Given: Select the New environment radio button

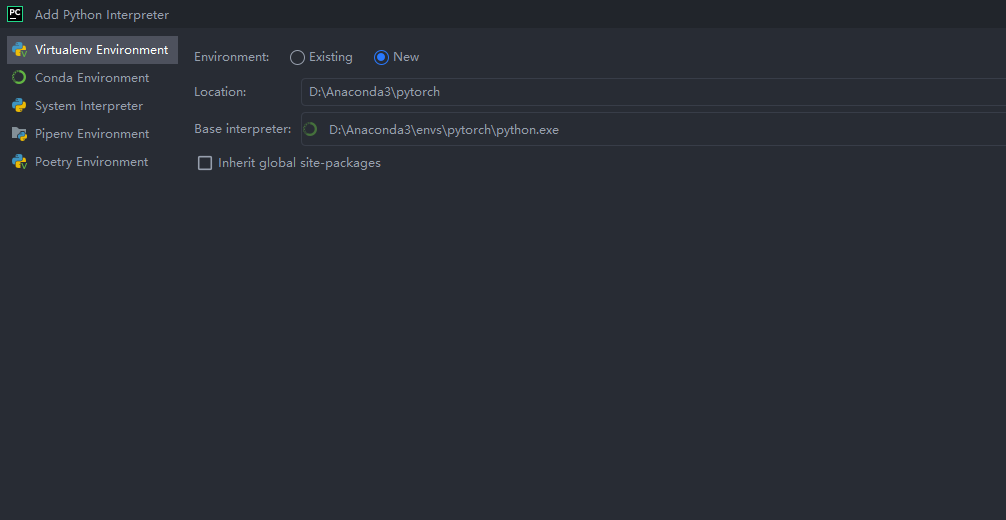Looking at the screenshot, I should tap(381, 58).
